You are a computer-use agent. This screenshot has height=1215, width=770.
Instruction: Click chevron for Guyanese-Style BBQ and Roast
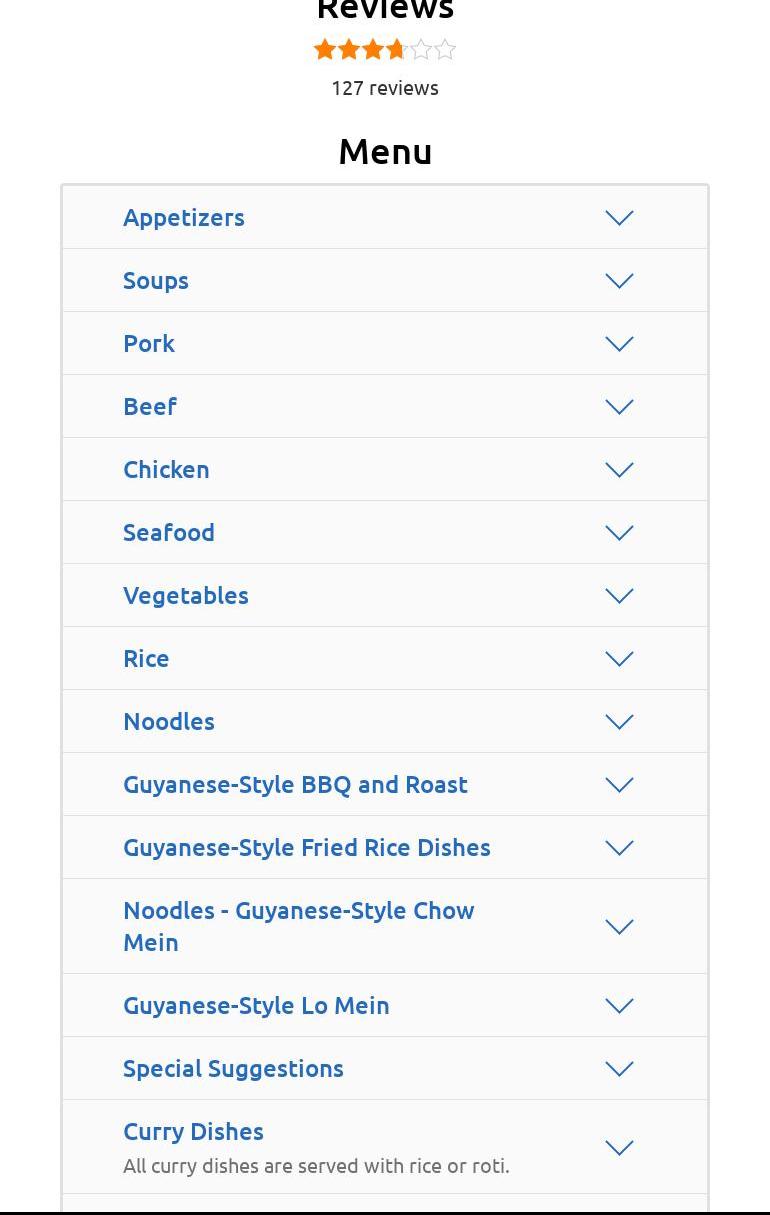tap(619, 785)
